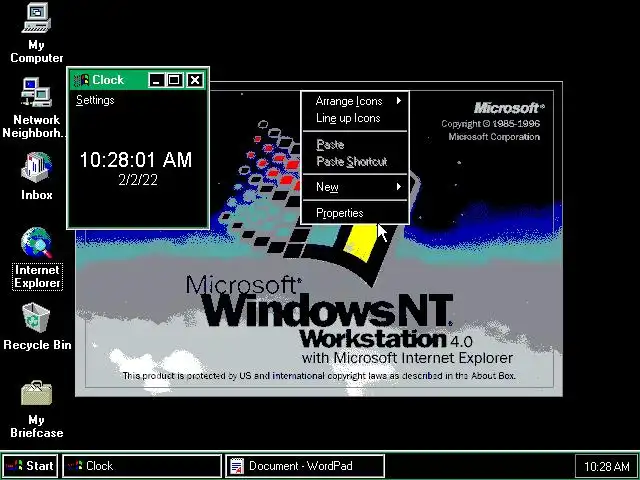Click the Arrange Icons submenu arrow
640x480 pixels.
399,100
